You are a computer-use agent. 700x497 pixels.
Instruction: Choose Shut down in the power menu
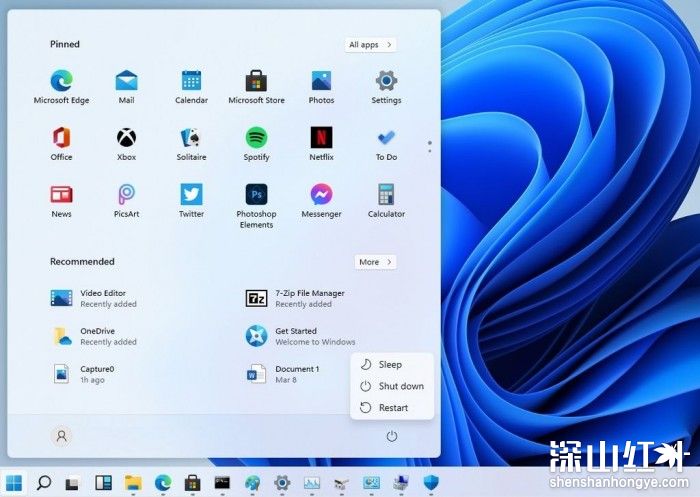[392, 386]
